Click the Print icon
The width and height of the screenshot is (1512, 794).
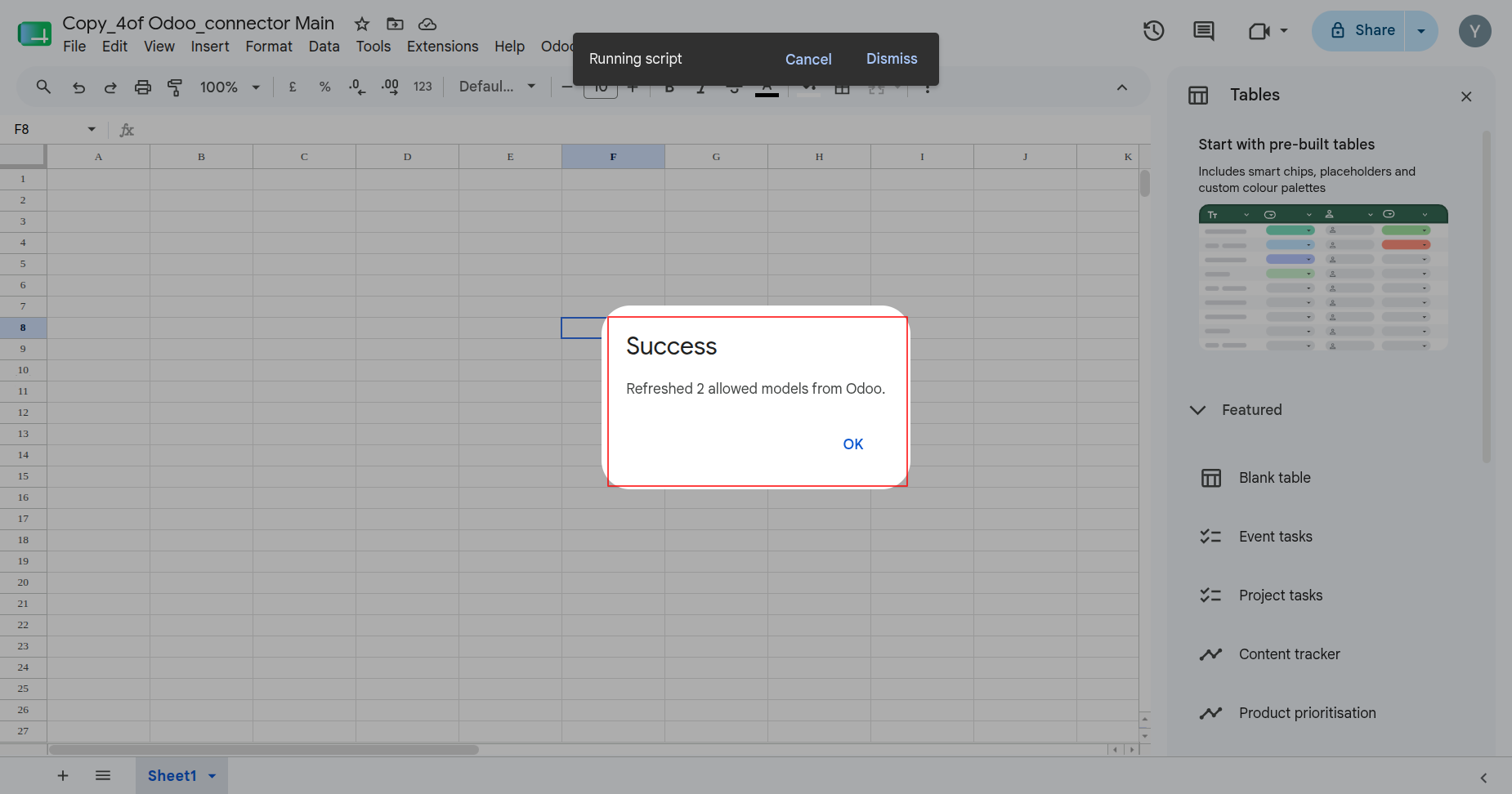point(143,87)
